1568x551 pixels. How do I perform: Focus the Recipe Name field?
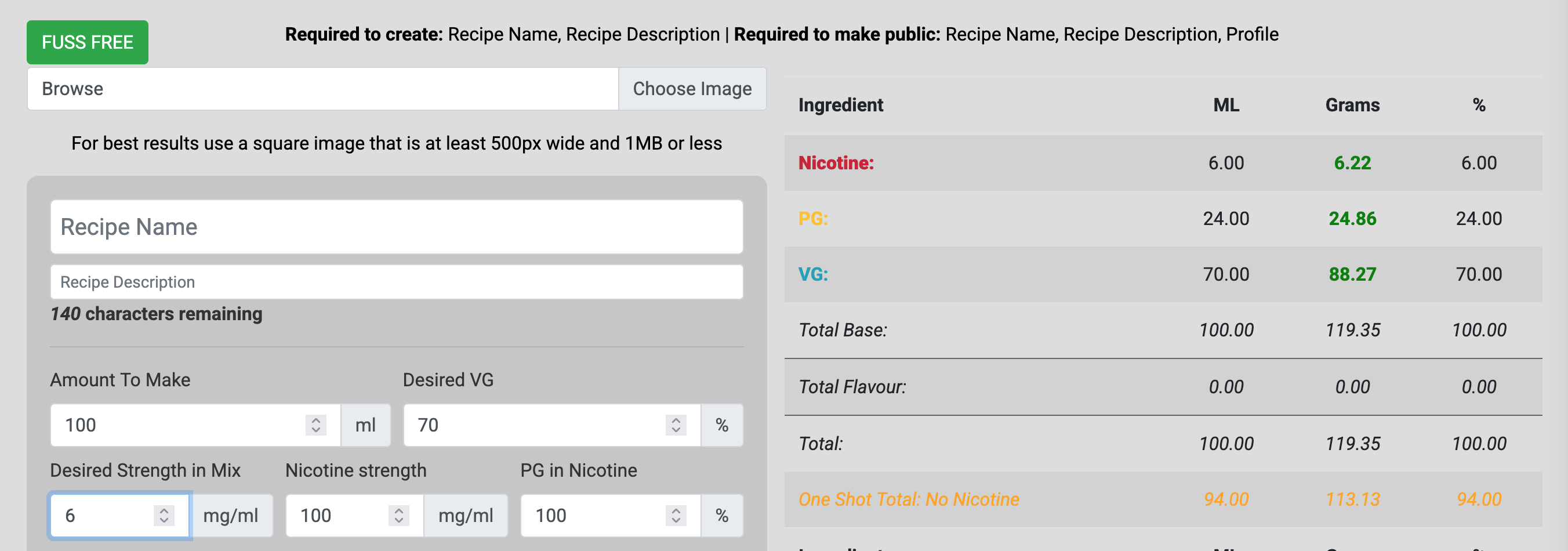pyautogui.click(x=396, y=226)
